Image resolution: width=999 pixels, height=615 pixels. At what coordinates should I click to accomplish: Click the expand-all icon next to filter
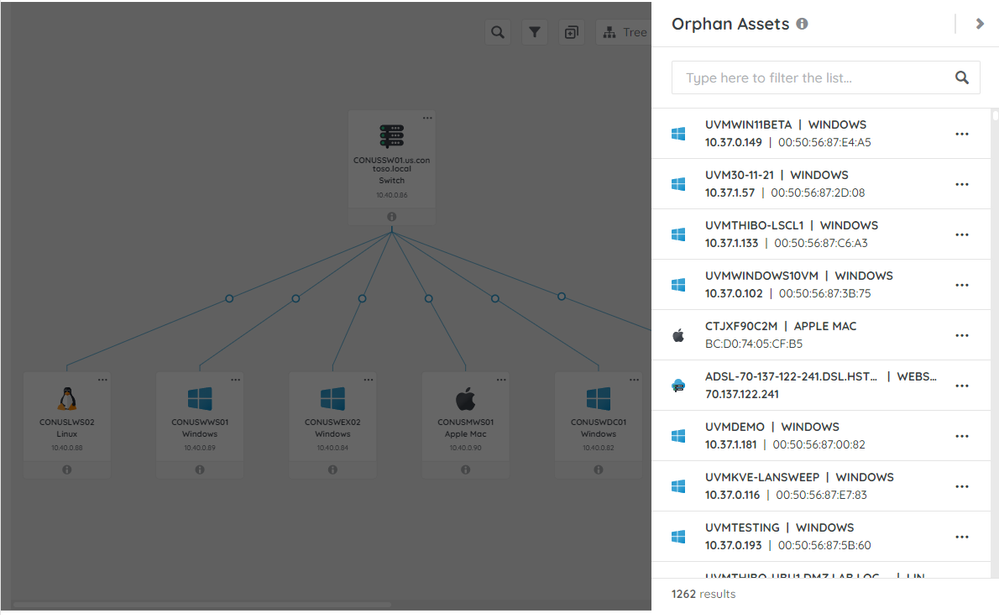[571, 33]
